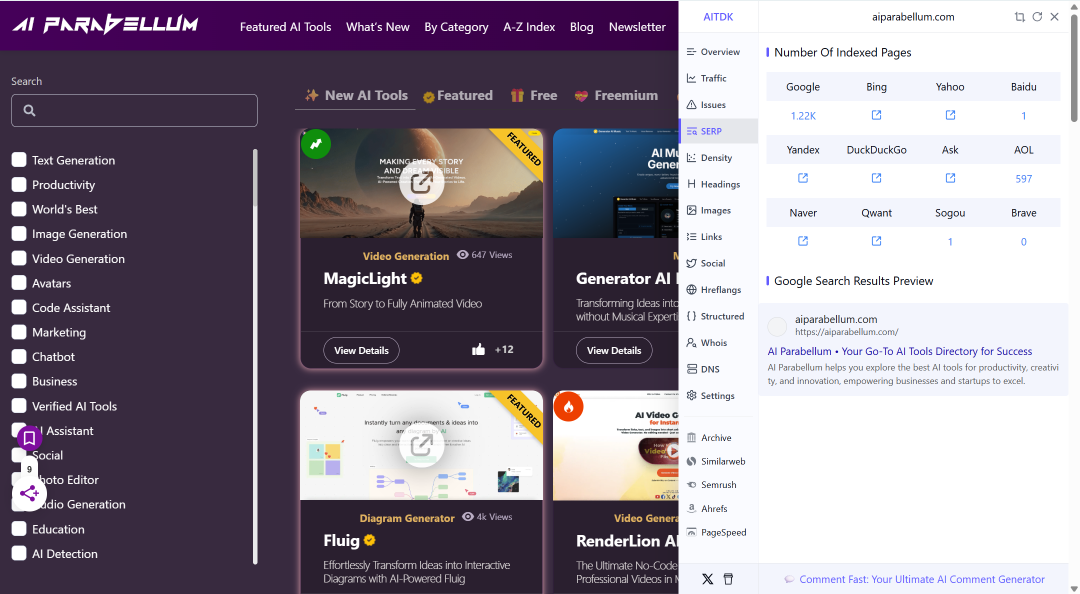Image resolution: width=1080 pixels, height=594 pixels.
Task: Switch to the Featured tab
Action: (458, 95)
